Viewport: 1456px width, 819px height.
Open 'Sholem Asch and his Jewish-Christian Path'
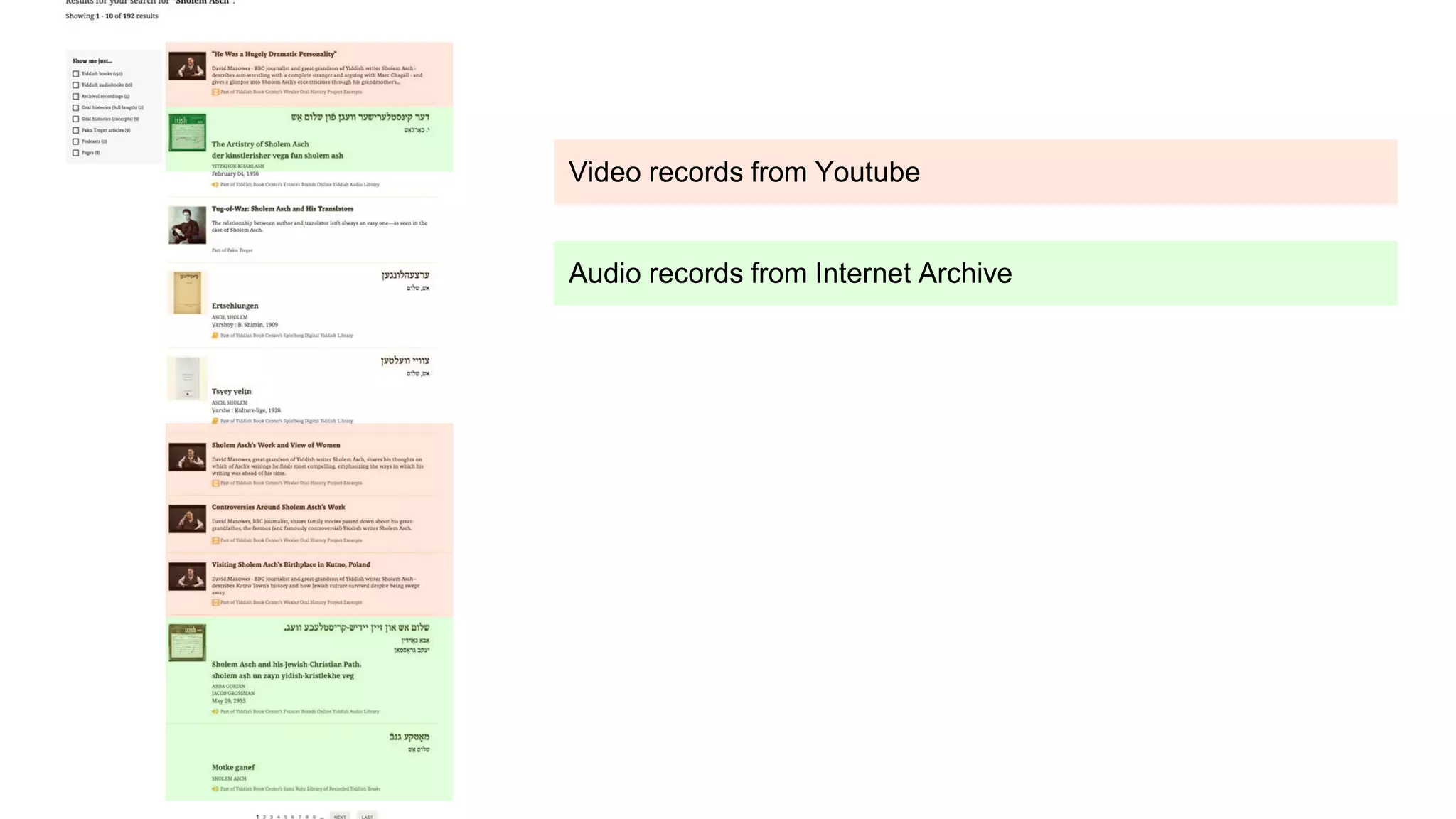coord(287,665)
